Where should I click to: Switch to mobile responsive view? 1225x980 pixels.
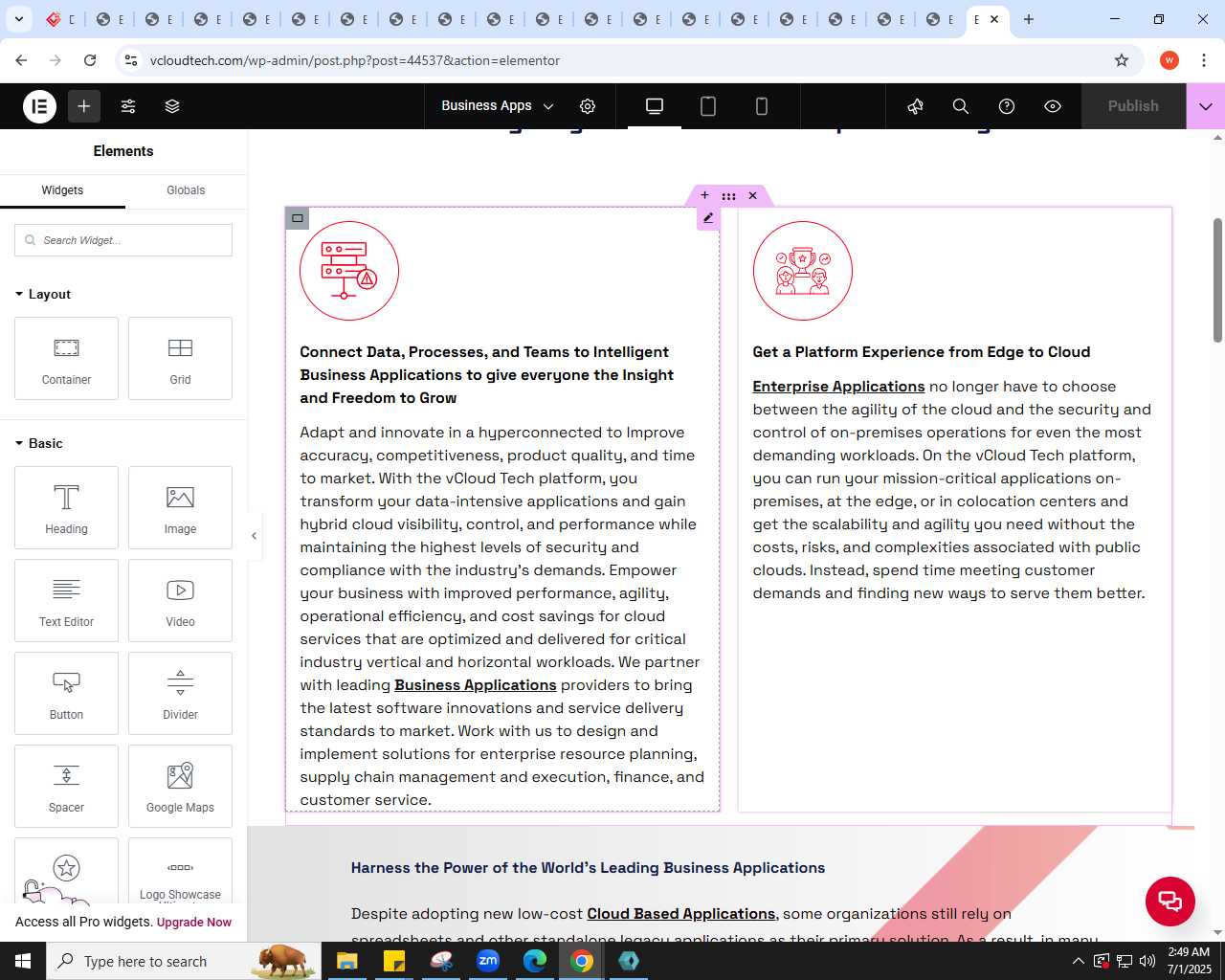coord(762,106)
